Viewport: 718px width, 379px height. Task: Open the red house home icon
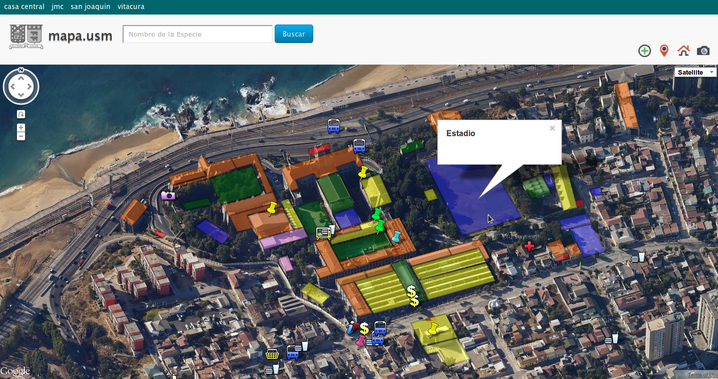[x=683, y=50]
